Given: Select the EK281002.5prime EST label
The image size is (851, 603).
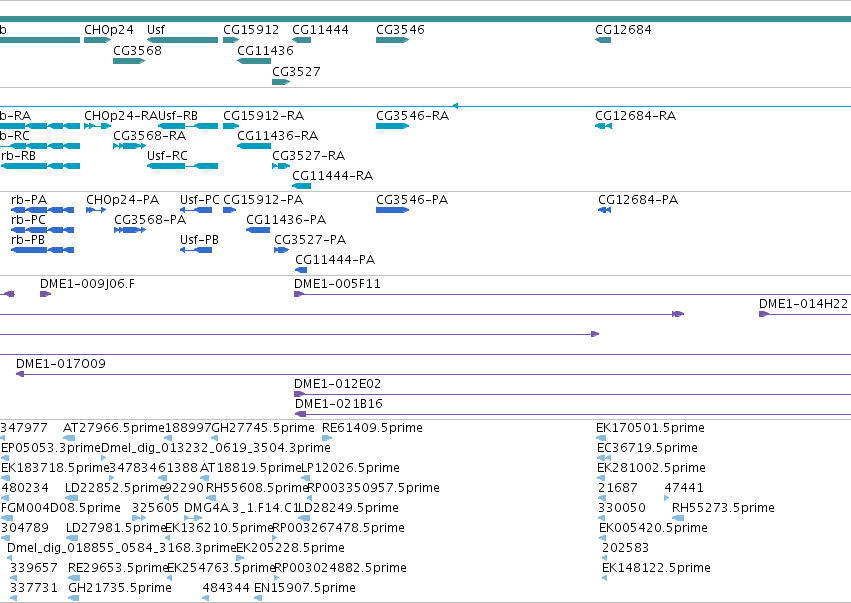Looking at the screenshot, I should (x=651, y=468).
